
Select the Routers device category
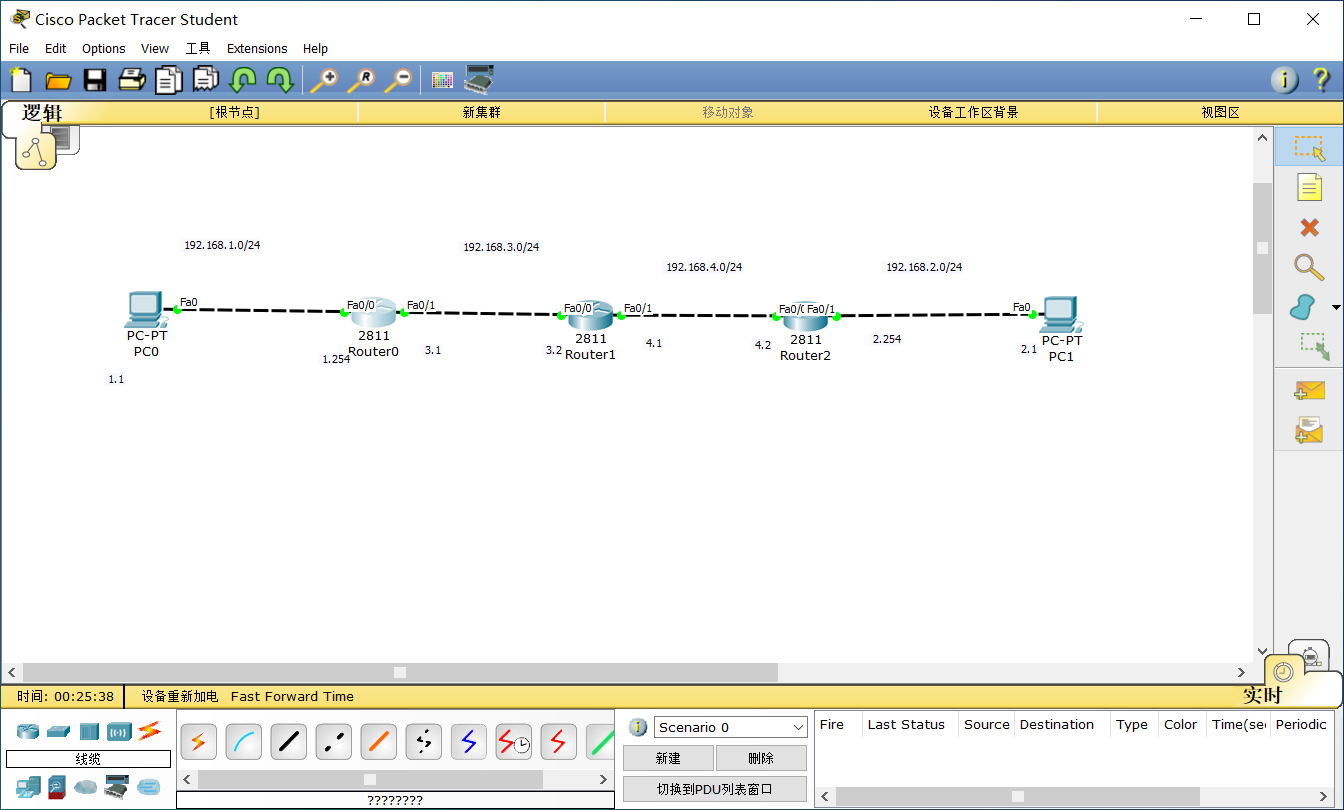tap(27, 731)
